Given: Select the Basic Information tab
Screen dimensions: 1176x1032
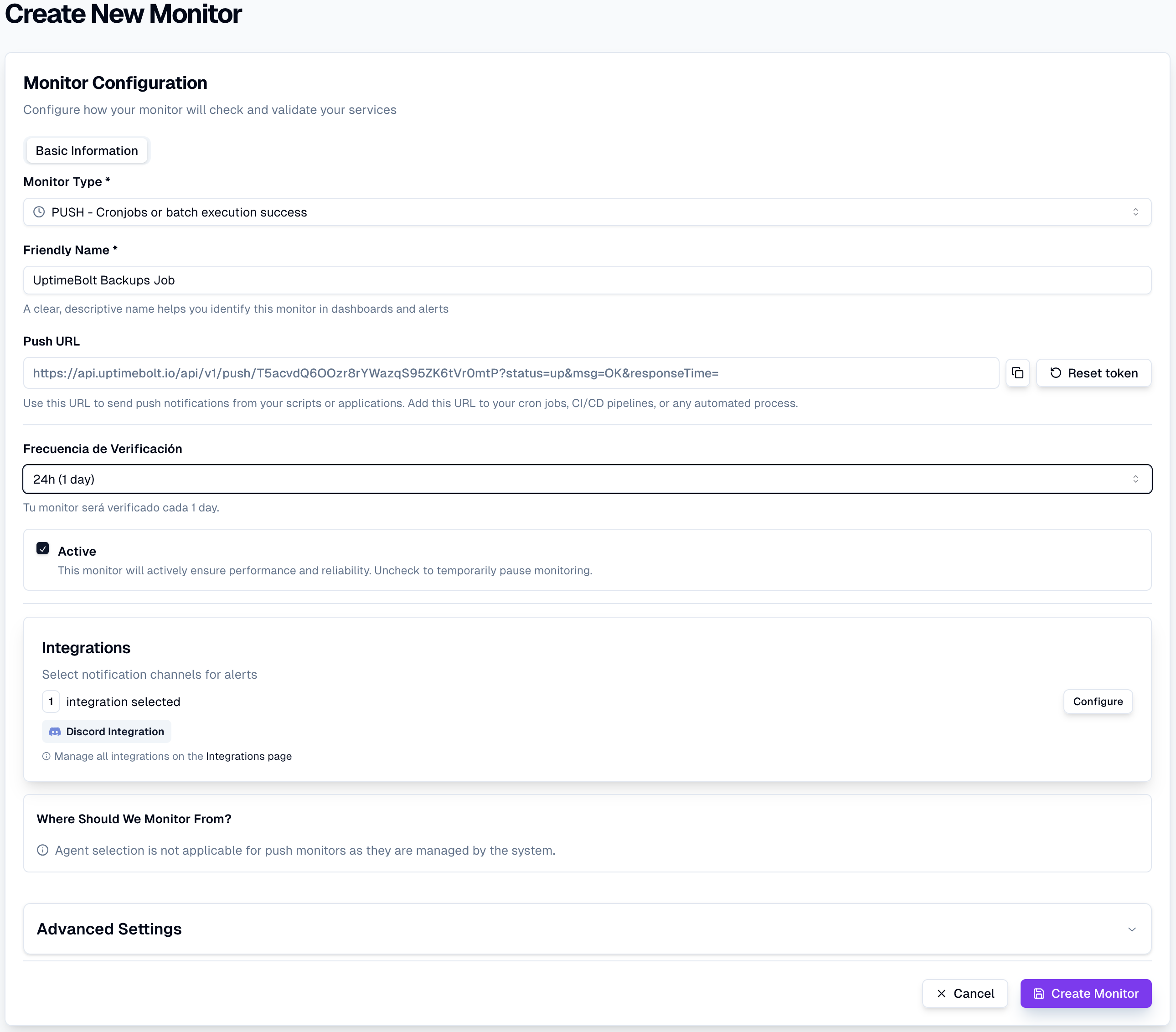Looking at the screenshot, I should coord(87,151).
